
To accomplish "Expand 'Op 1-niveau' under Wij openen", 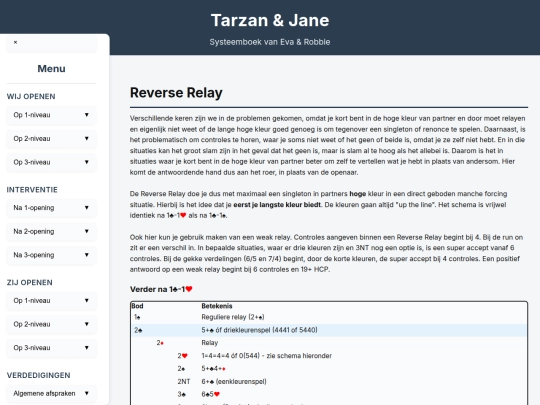I will [51, 115].
